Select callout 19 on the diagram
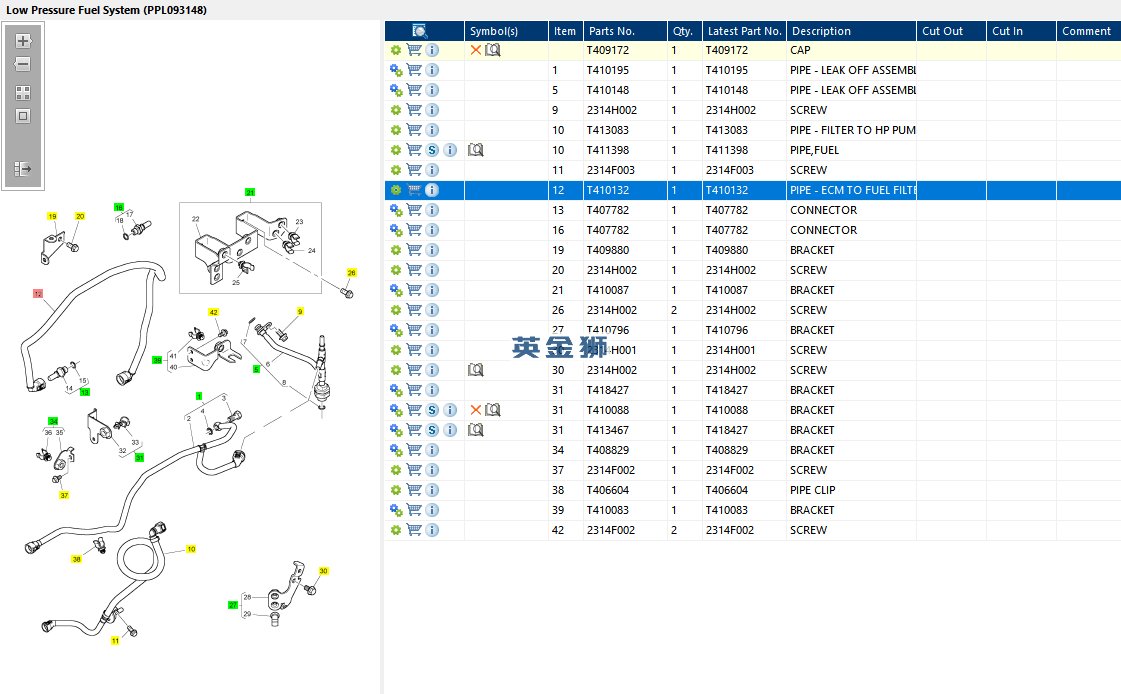The image size is (1121, 694). pos(52,216)
